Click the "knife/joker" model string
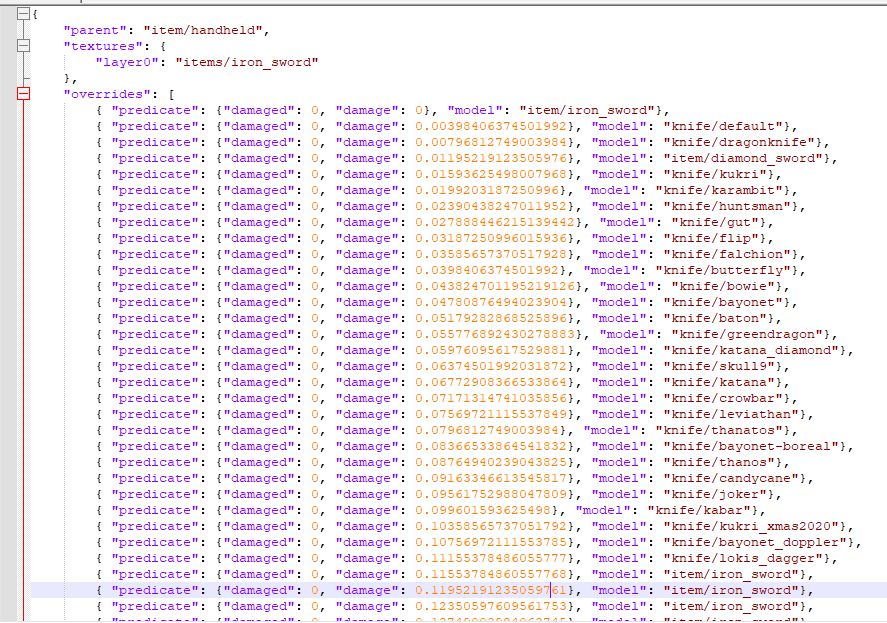This screenshot has width=887, height=623. [x=715, y=495]
